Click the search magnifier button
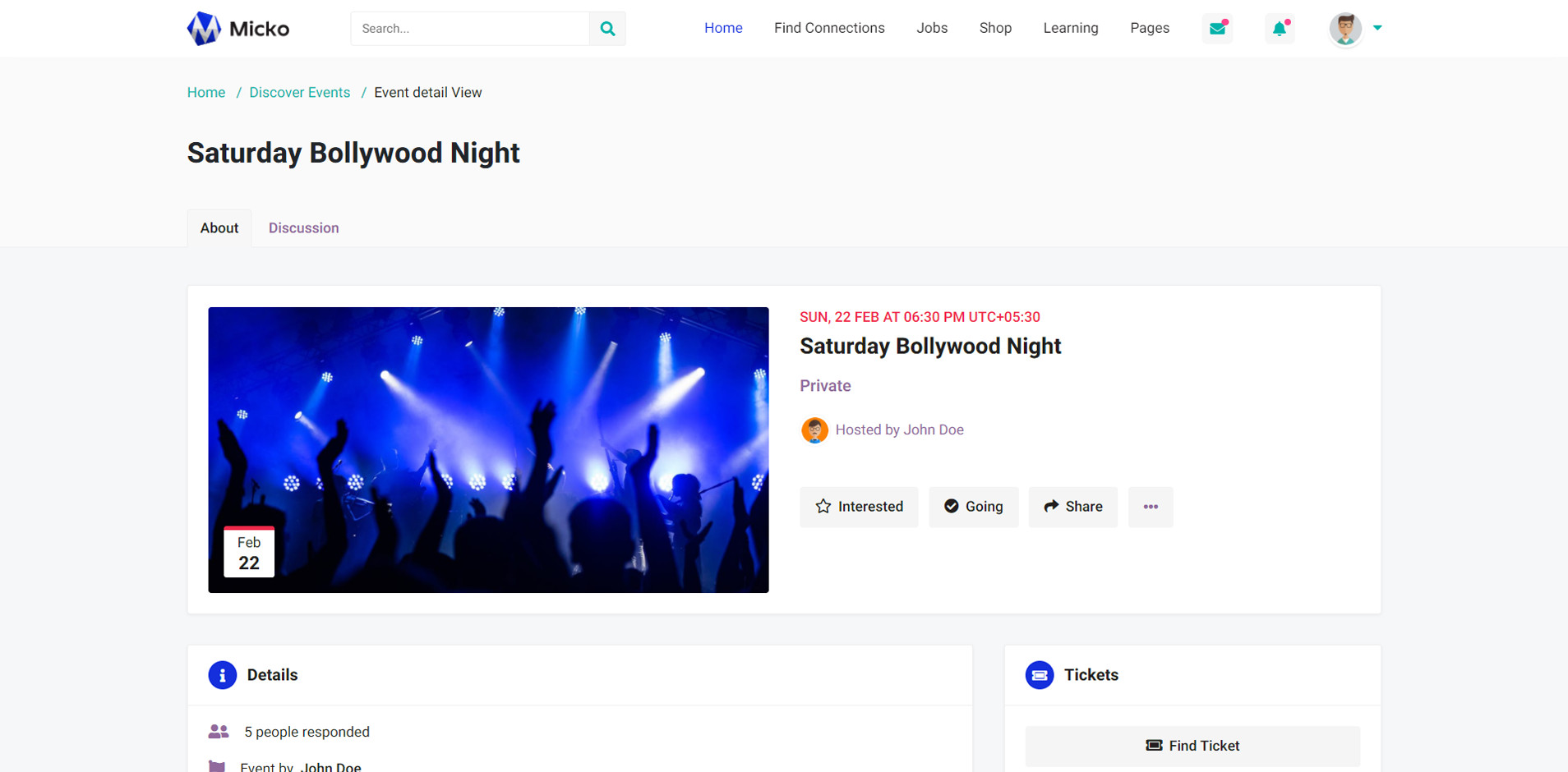Screen dimensions: 1568x772 pos(607,29)
